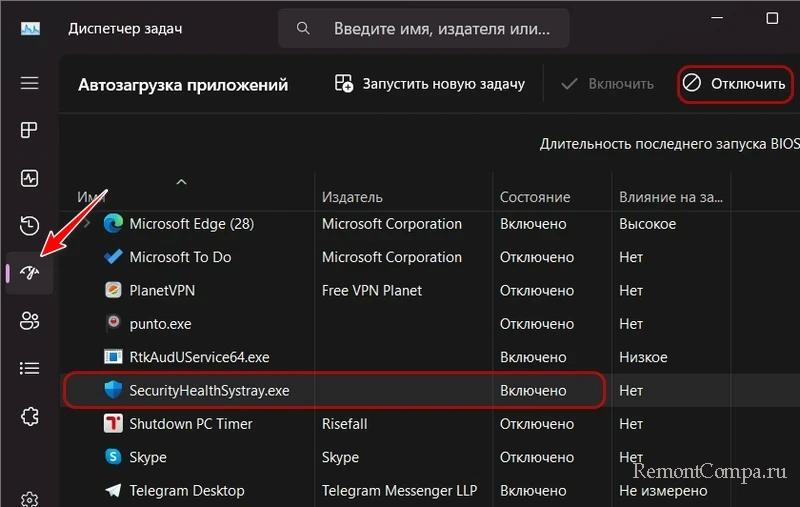This screenshot has height=507, width=800.
Task: Click the Не измерено impact cell
Action: pyautogui.click(x=663, y=490)
